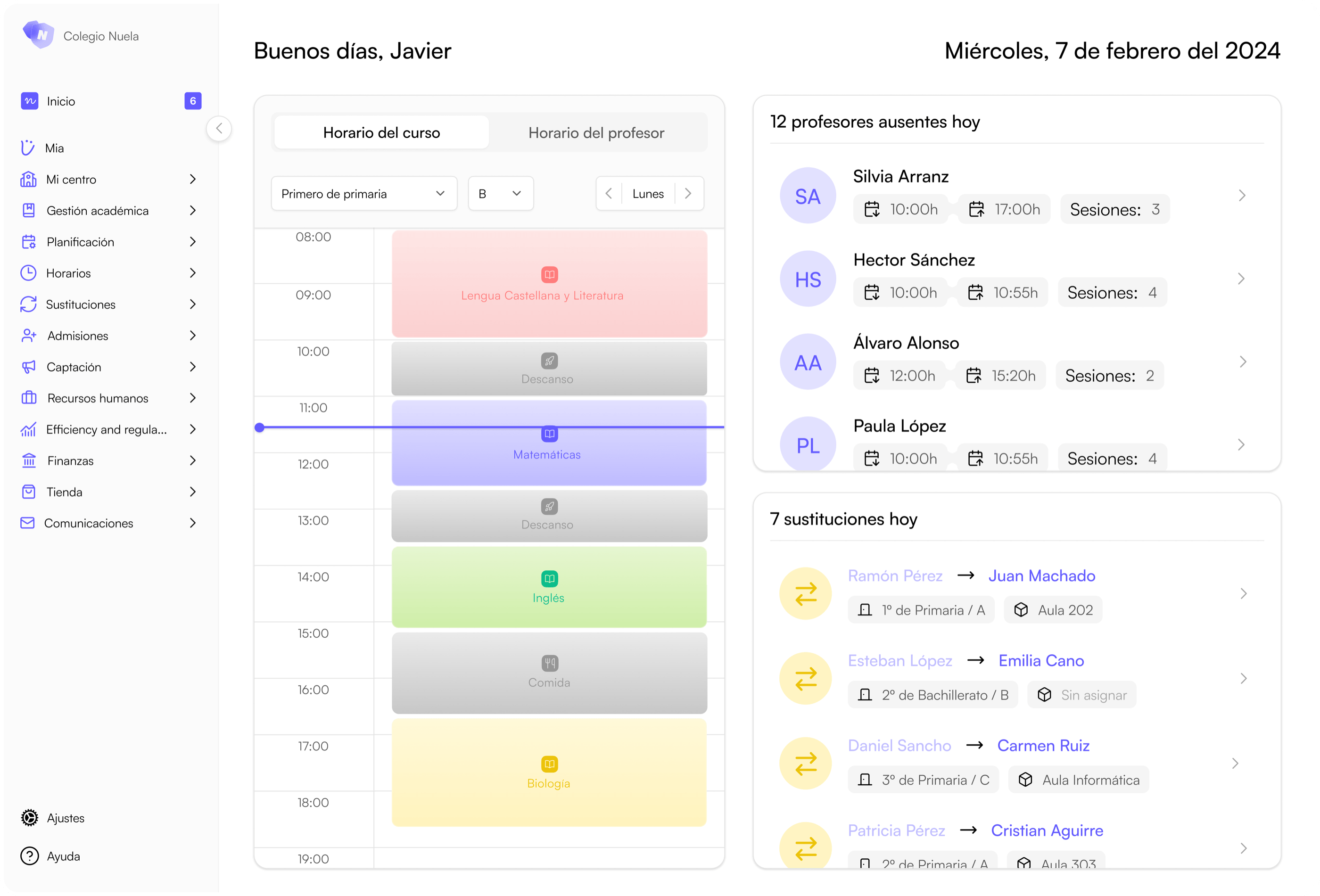Viewport: 1320px width, 896px height.
Task: Open Silvia Arranz absence details chevron
Action: click(1242, 196)
